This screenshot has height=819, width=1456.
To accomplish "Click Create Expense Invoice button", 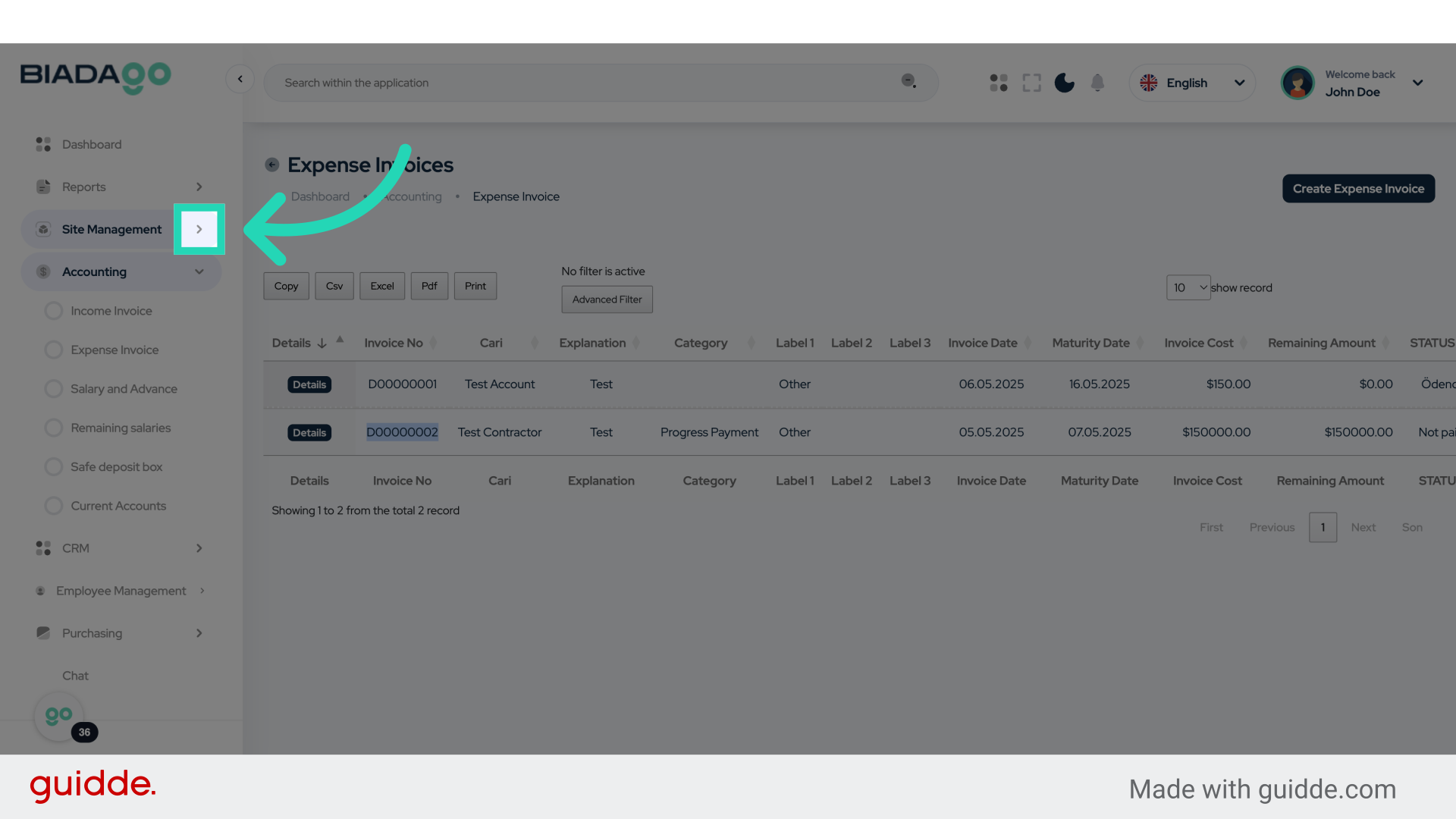I will click(x=1358, y=189).
